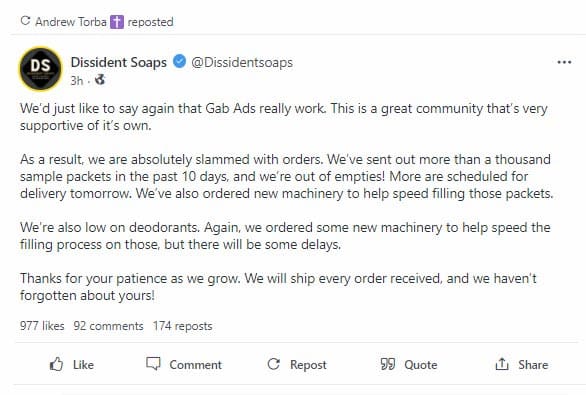The width and height of the screenshot is (586, 395).
Task: Open Andrew Torba's profile from repost header
Action: (x=71, y=22)
